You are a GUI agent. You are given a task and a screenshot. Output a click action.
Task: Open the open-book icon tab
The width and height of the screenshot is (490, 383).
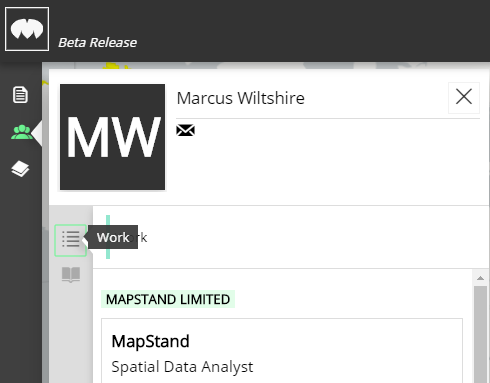(71, 275)
